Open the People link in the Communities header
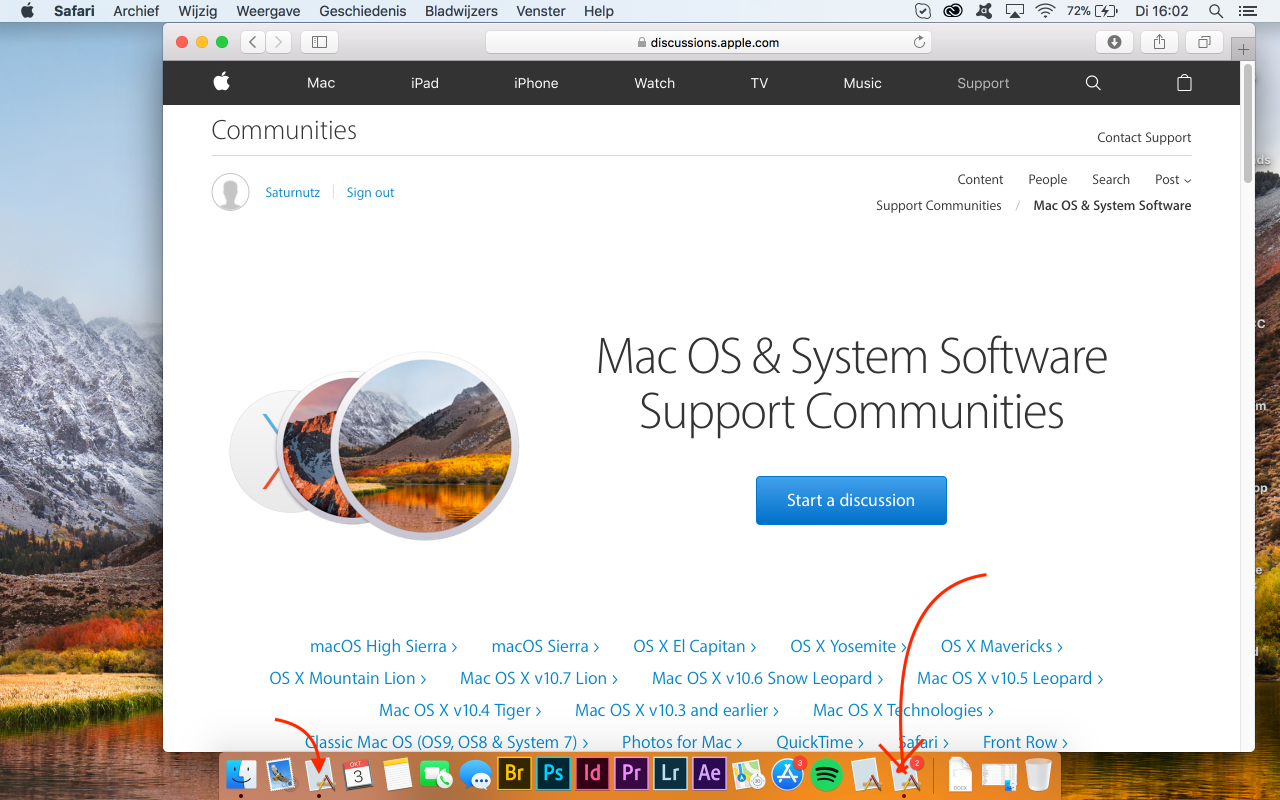Screen dimensions: 1280x800 coord(1048,179)
